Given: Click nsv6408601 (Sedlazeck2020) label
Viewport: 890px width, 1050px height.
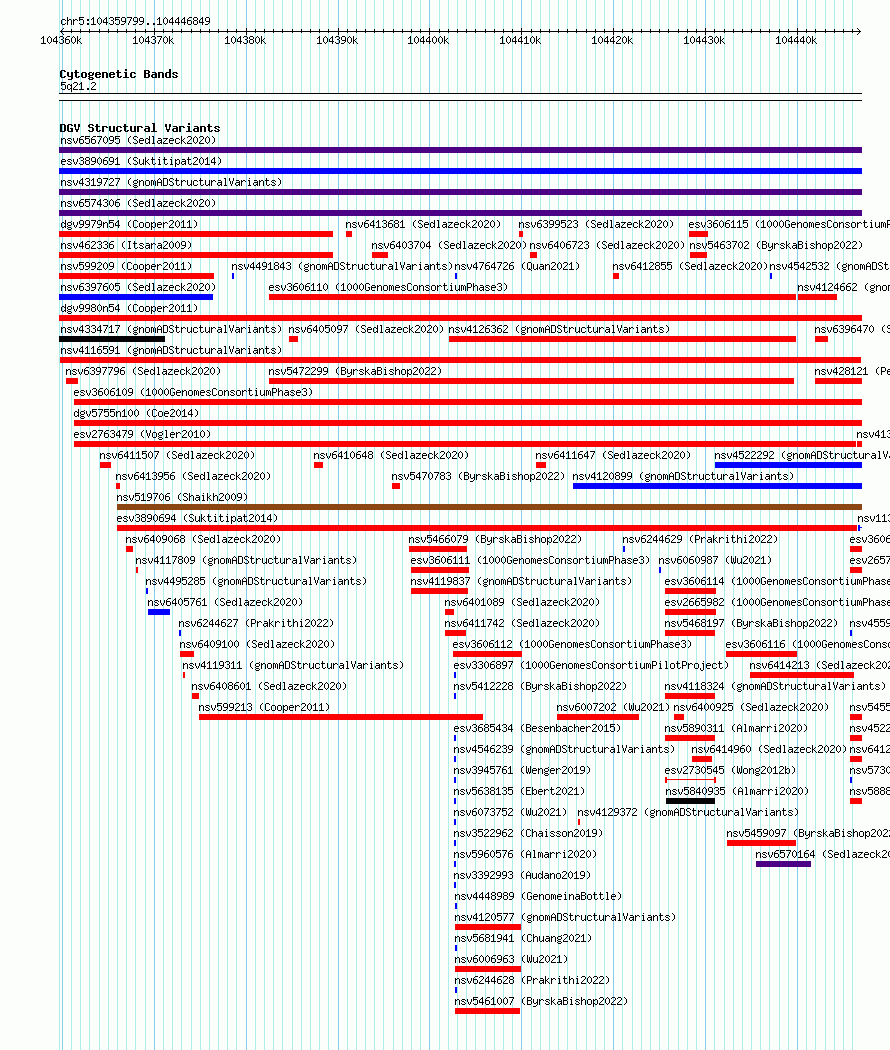Looking at the screenshot, I should pos(269,686).
